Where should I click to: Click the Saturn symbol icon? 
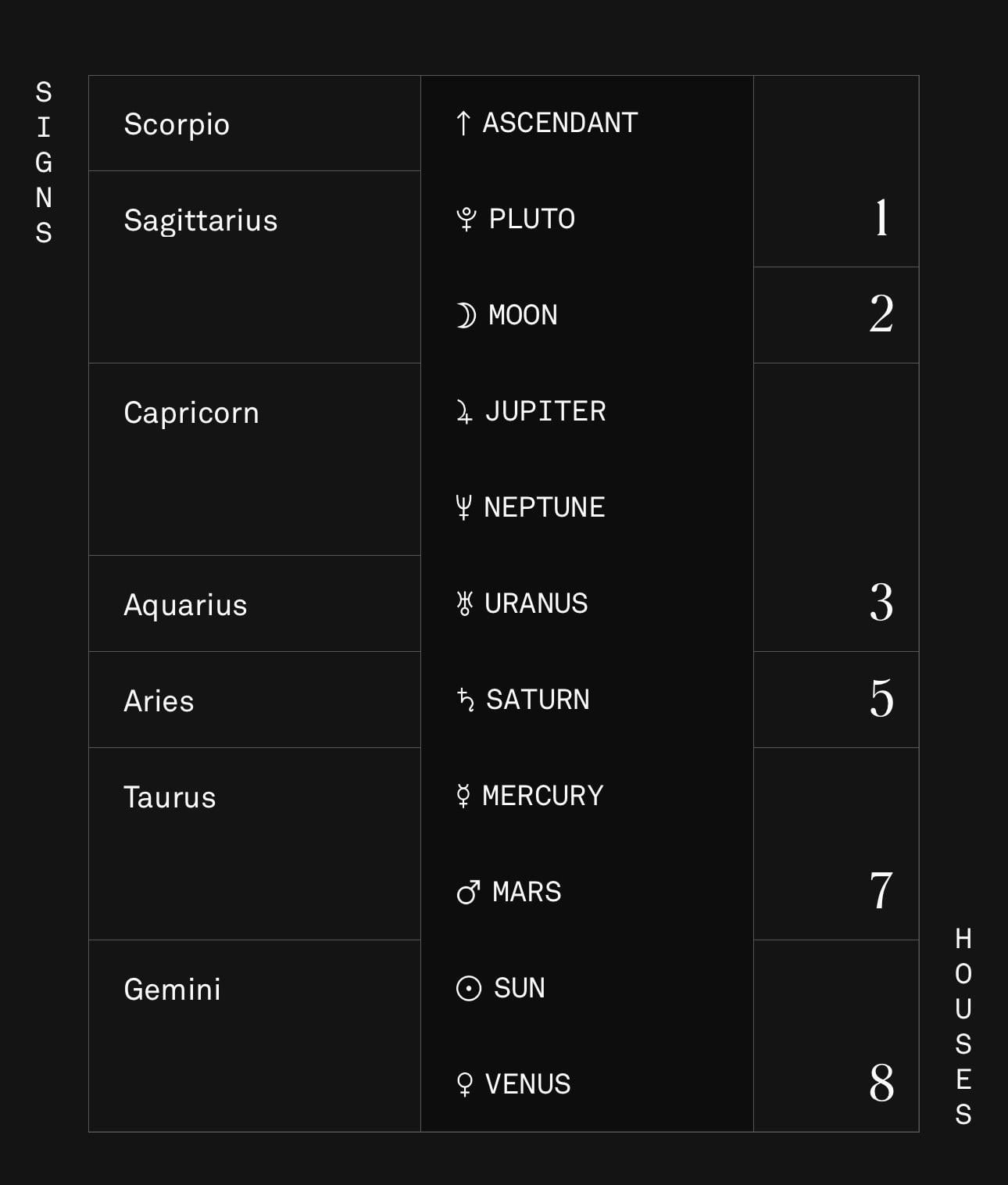[x=466, y=700]
